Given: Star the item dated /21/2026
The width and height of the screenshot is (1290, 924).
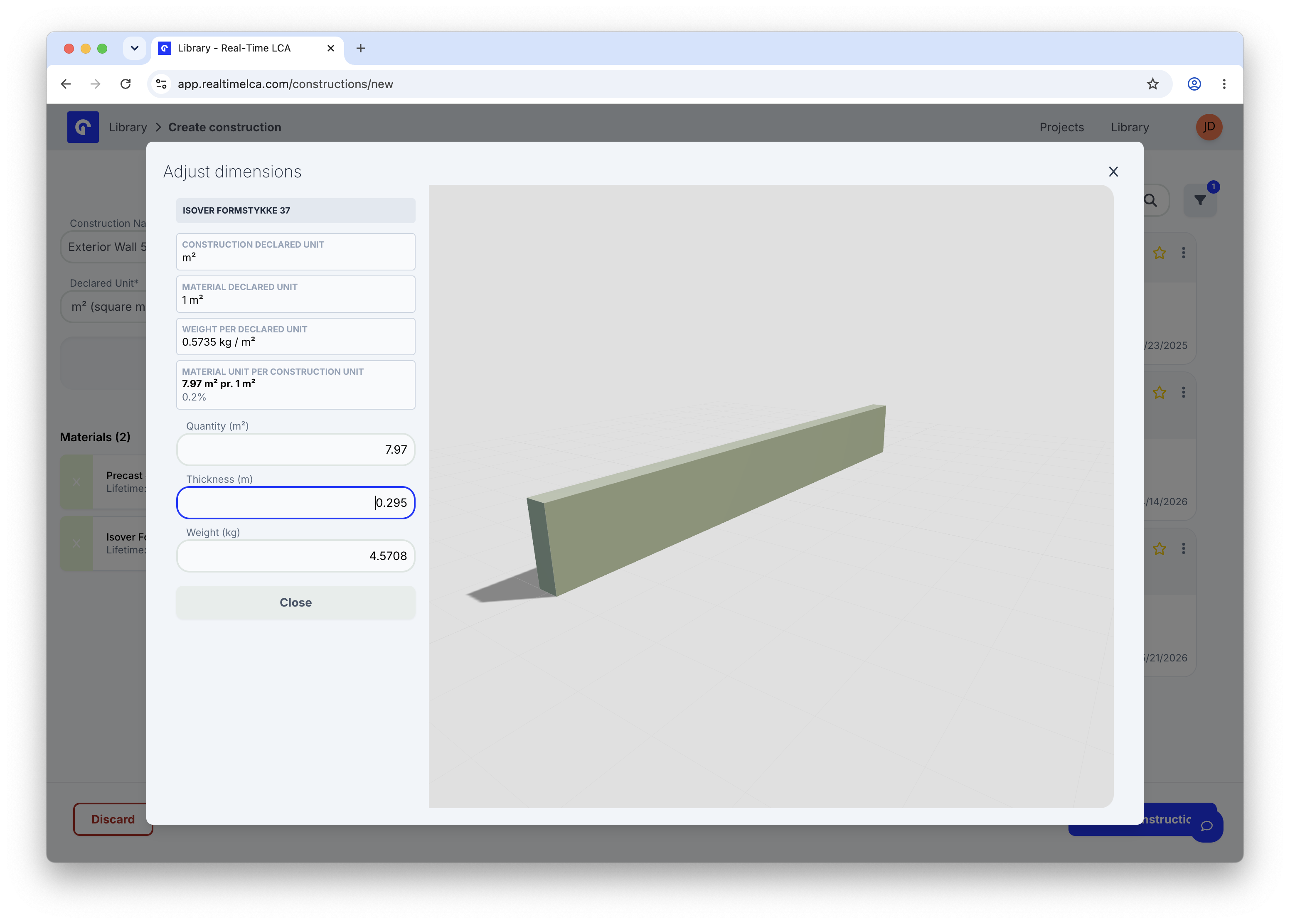Looking at the screenshot, I should click(1159, 549).
